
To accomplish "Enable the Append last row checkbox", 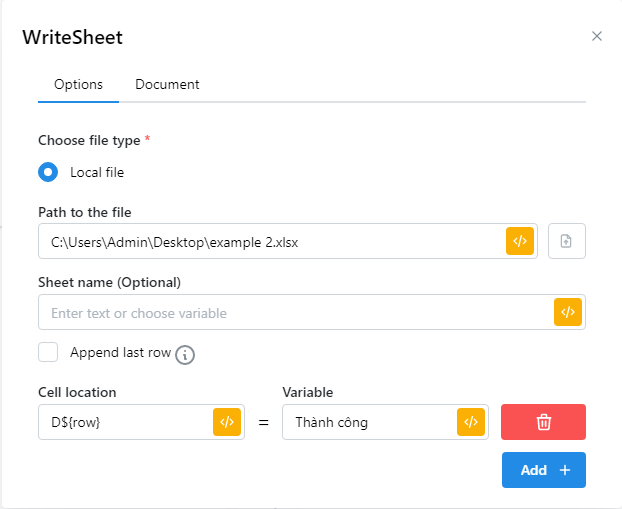I will [x=48, y=352].
